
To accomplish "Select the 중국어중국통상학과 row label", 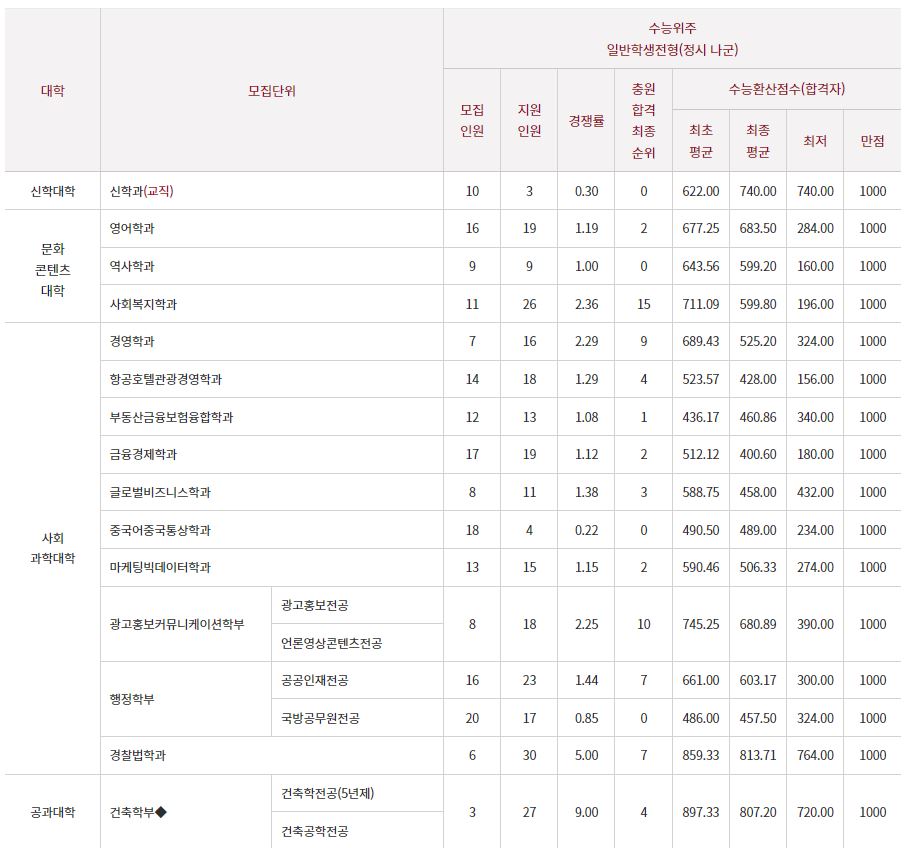I will point(160,530).
